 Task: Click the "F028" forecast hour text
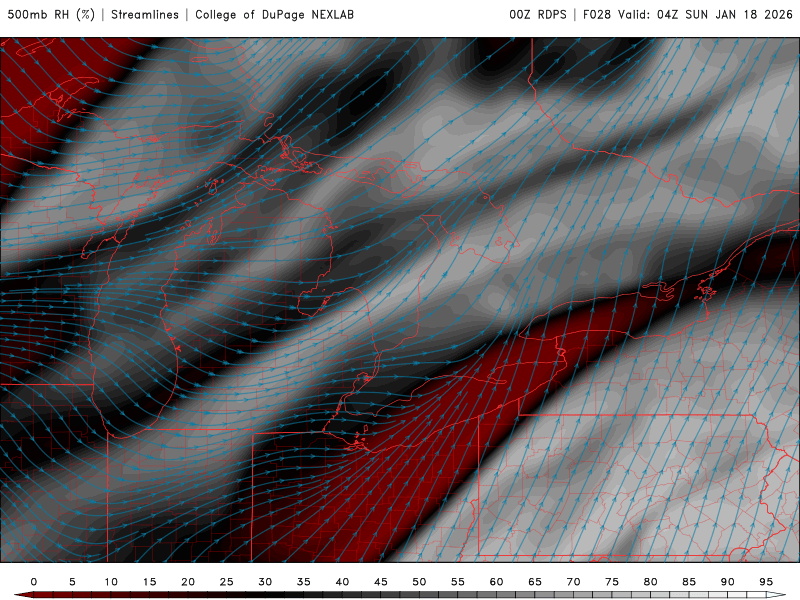[x=597, y=15]
